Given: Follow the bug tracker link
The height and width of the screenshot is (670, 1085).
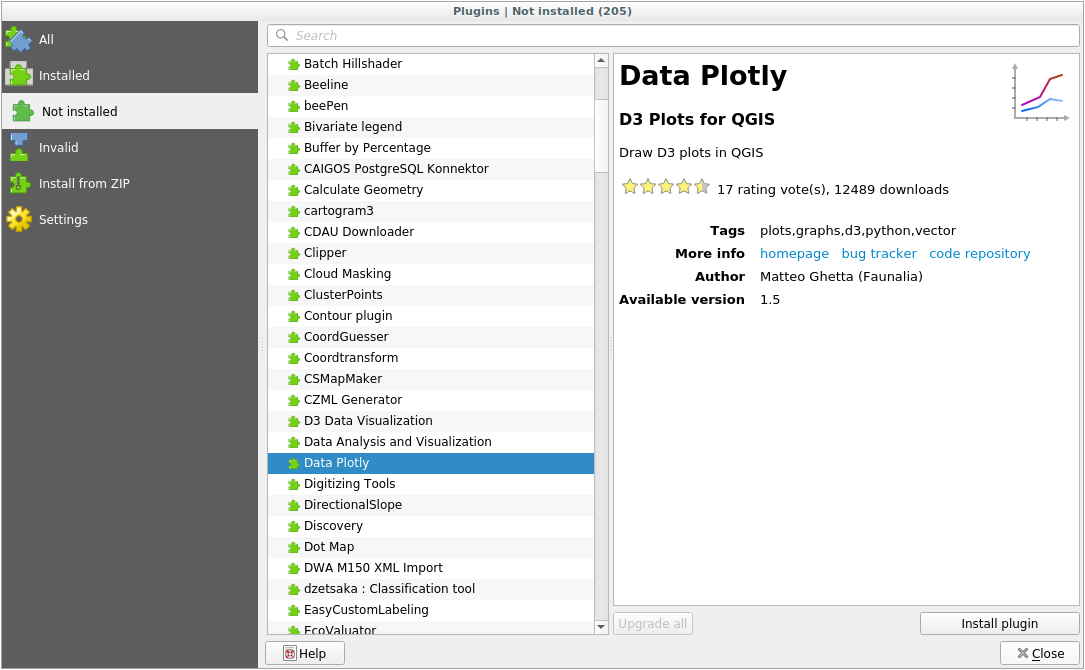Looking at the screenshot, I should tap(878, 254).
